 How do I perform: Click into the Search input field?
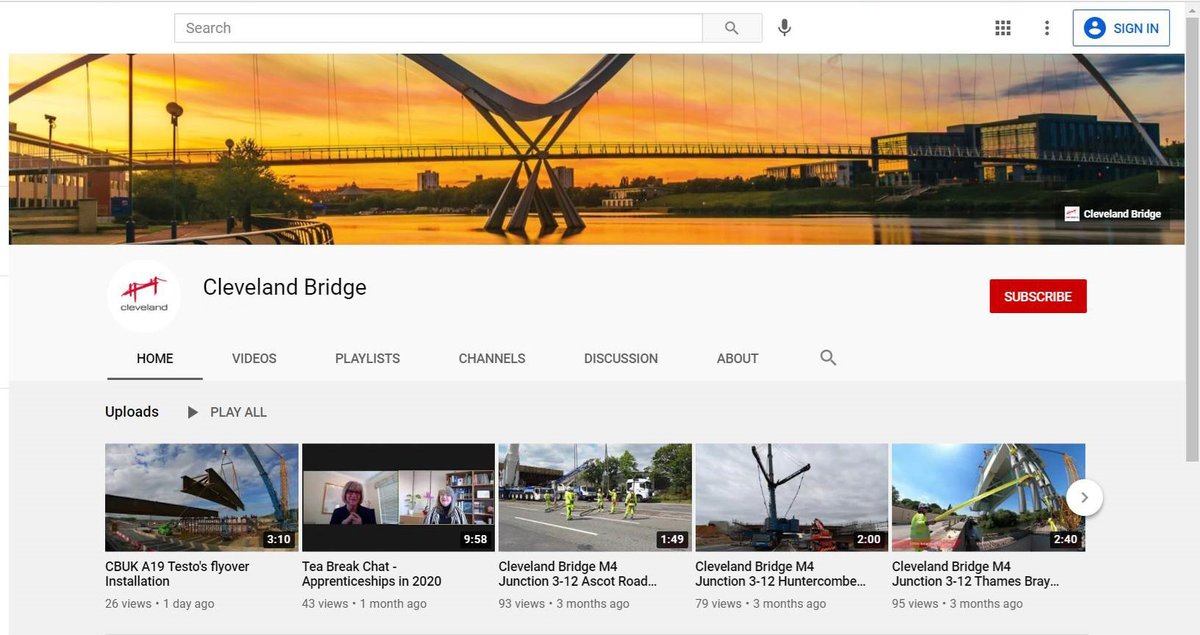pos(439,28)
